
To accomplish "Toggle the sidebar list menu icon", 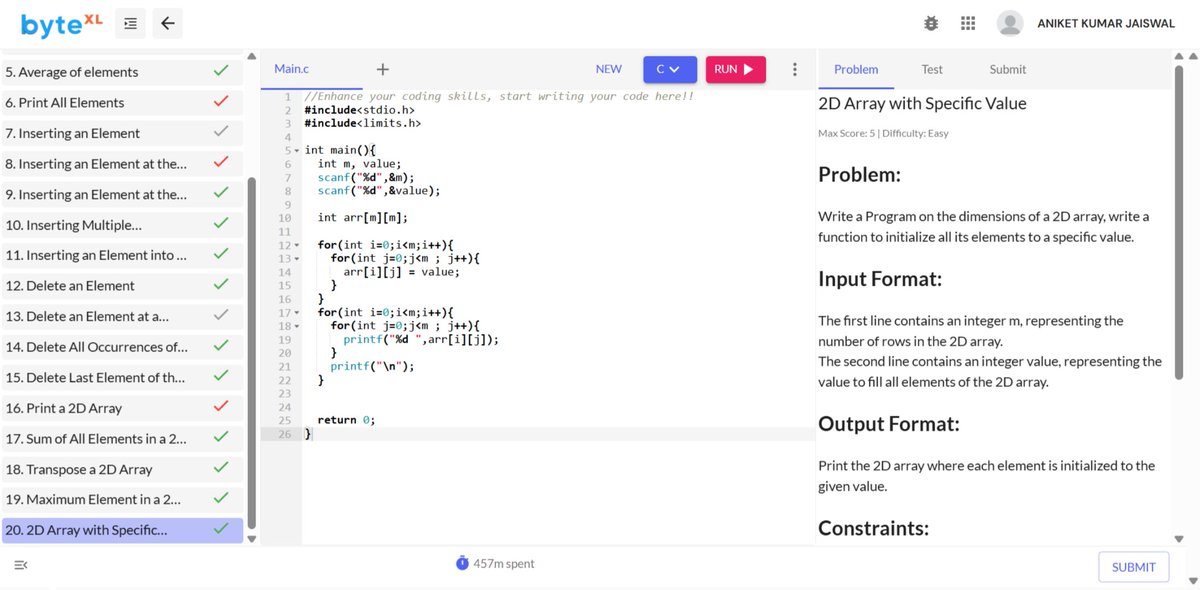I will [131, 24].
